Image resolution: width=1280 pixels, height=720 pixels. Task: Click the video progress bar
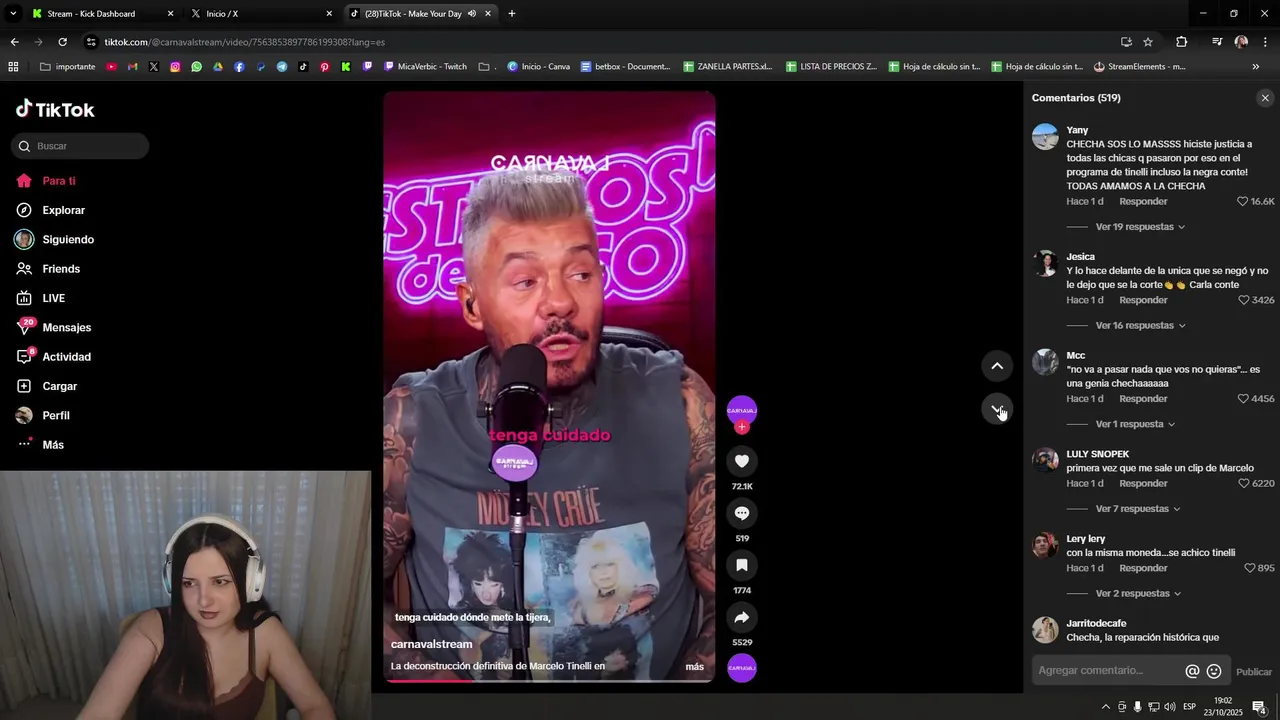(x=549, y=681)
